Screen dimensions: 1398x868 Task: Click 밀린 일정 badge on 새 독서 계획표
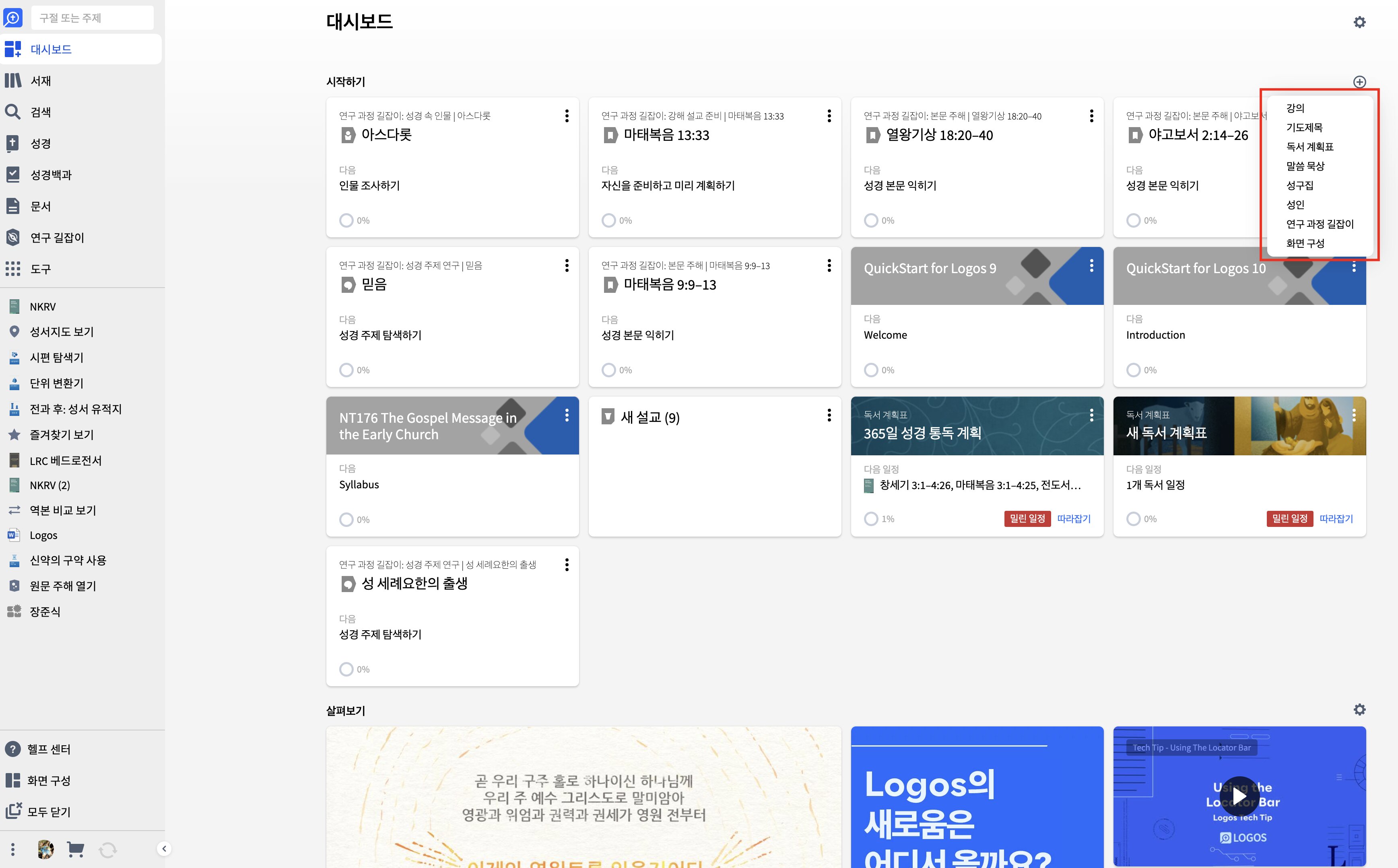(x=1290, y=518)
